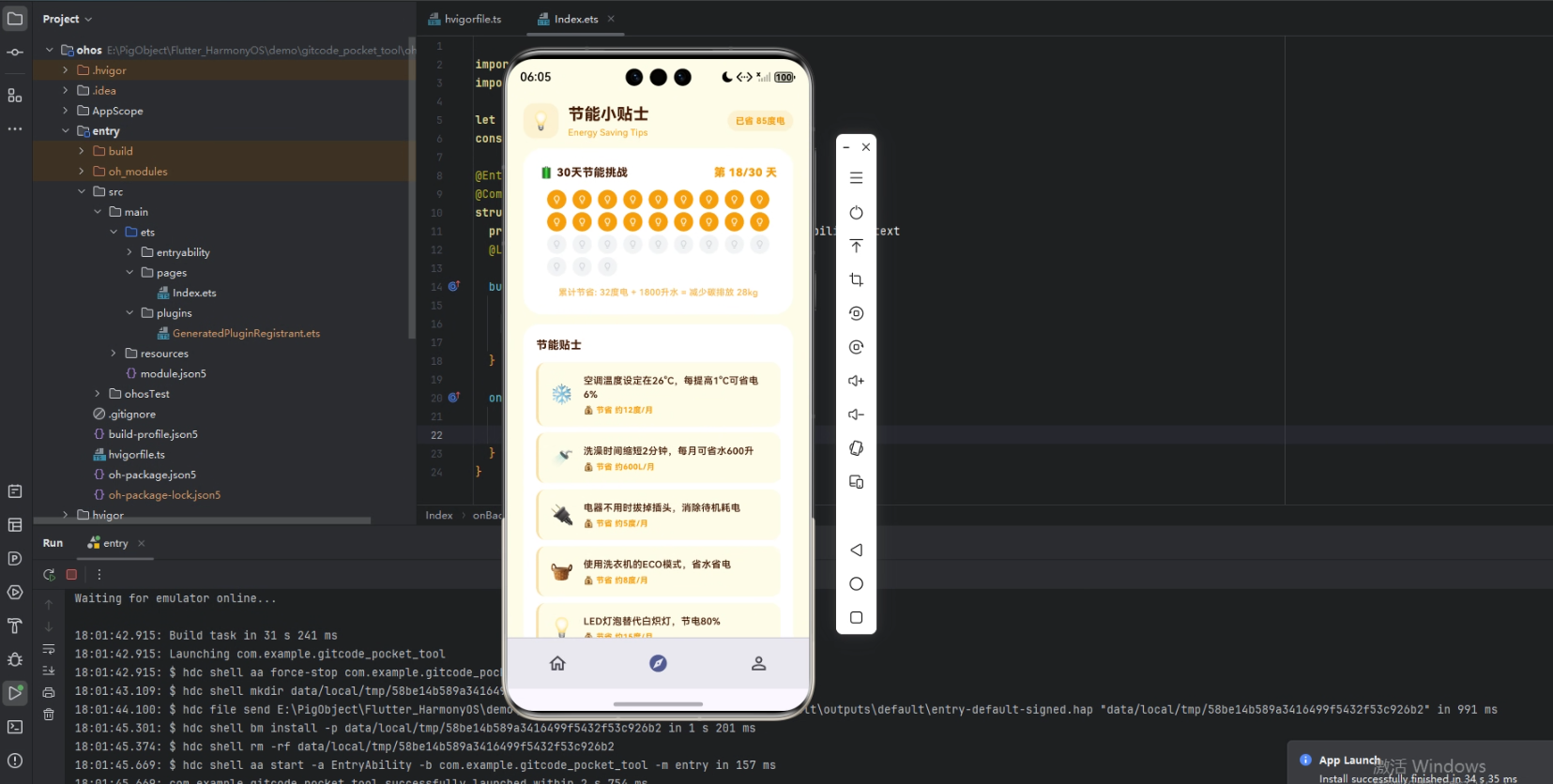Expand the ohosTest folder
The image size is (1553, 784).
pyautogui.click(x=98, y=394)
